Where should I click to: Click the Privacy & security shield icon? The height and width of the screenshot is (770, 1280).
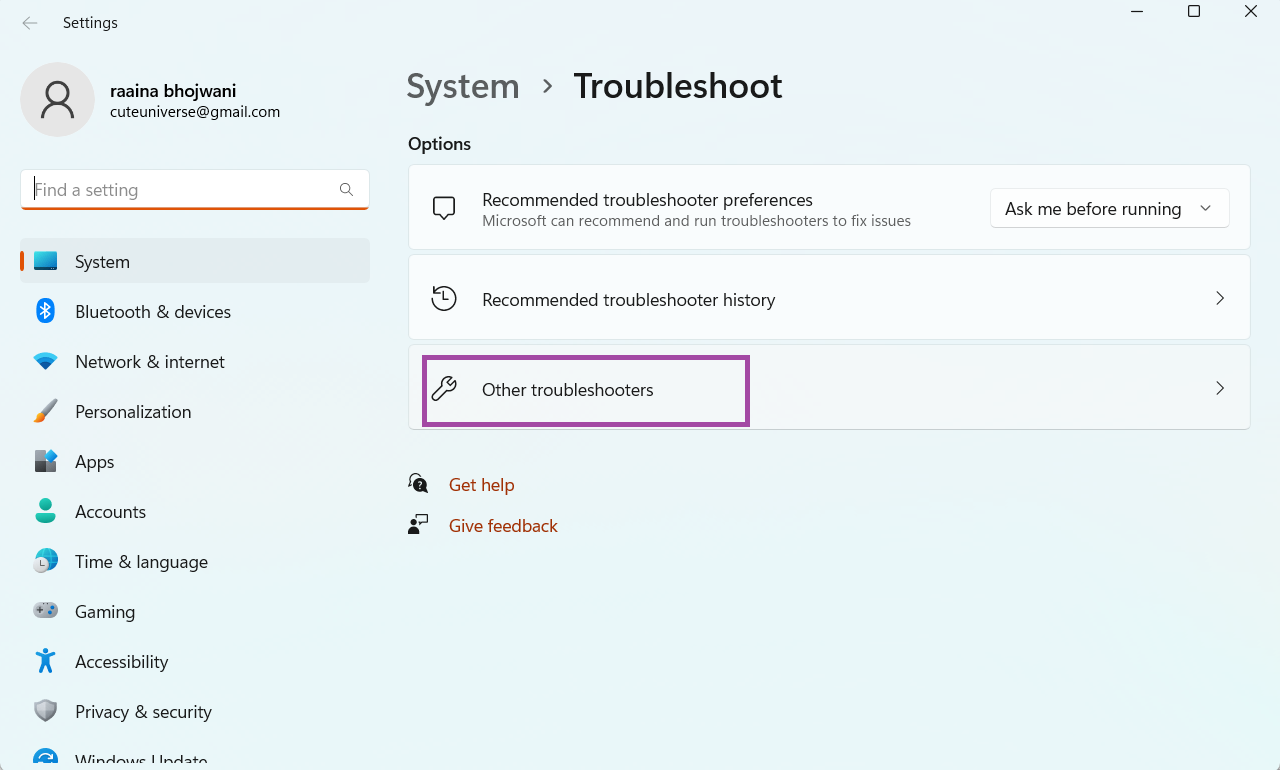tap(45, 711)
